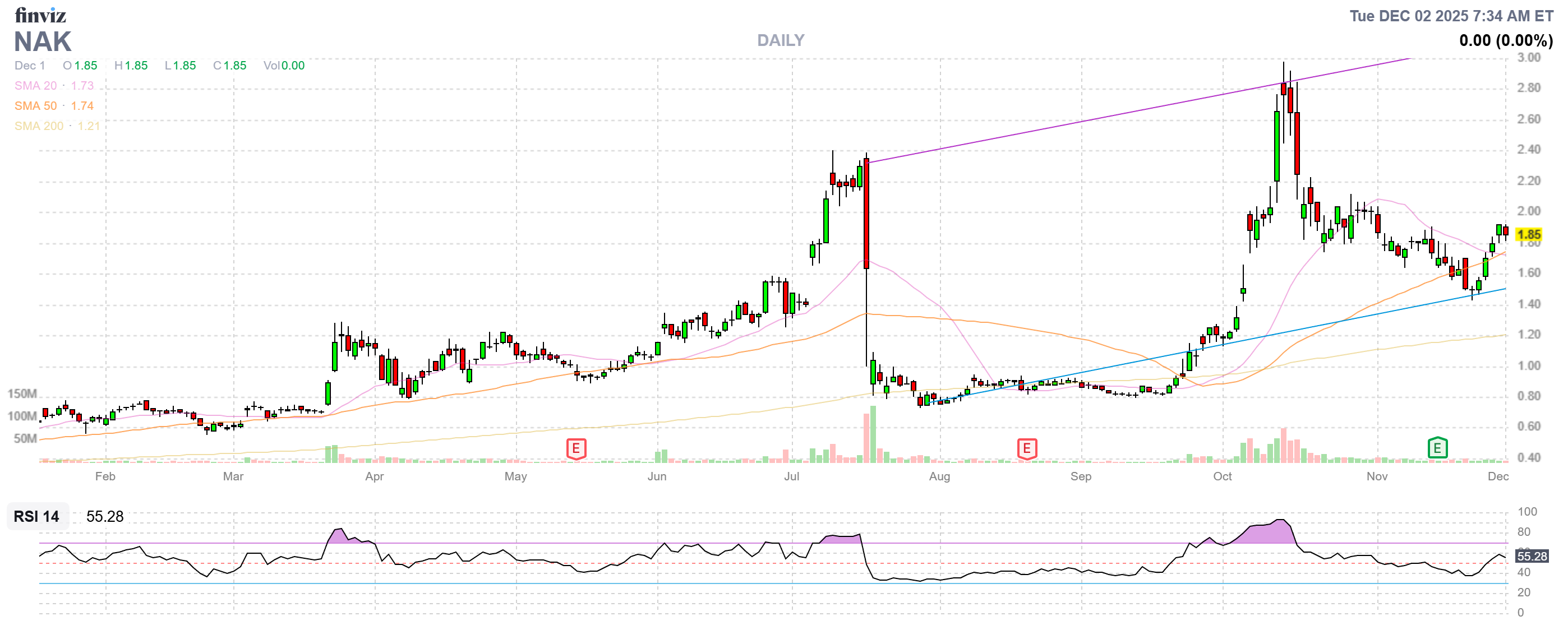Click the SMA 50 legend label

[x=35, y=106]
